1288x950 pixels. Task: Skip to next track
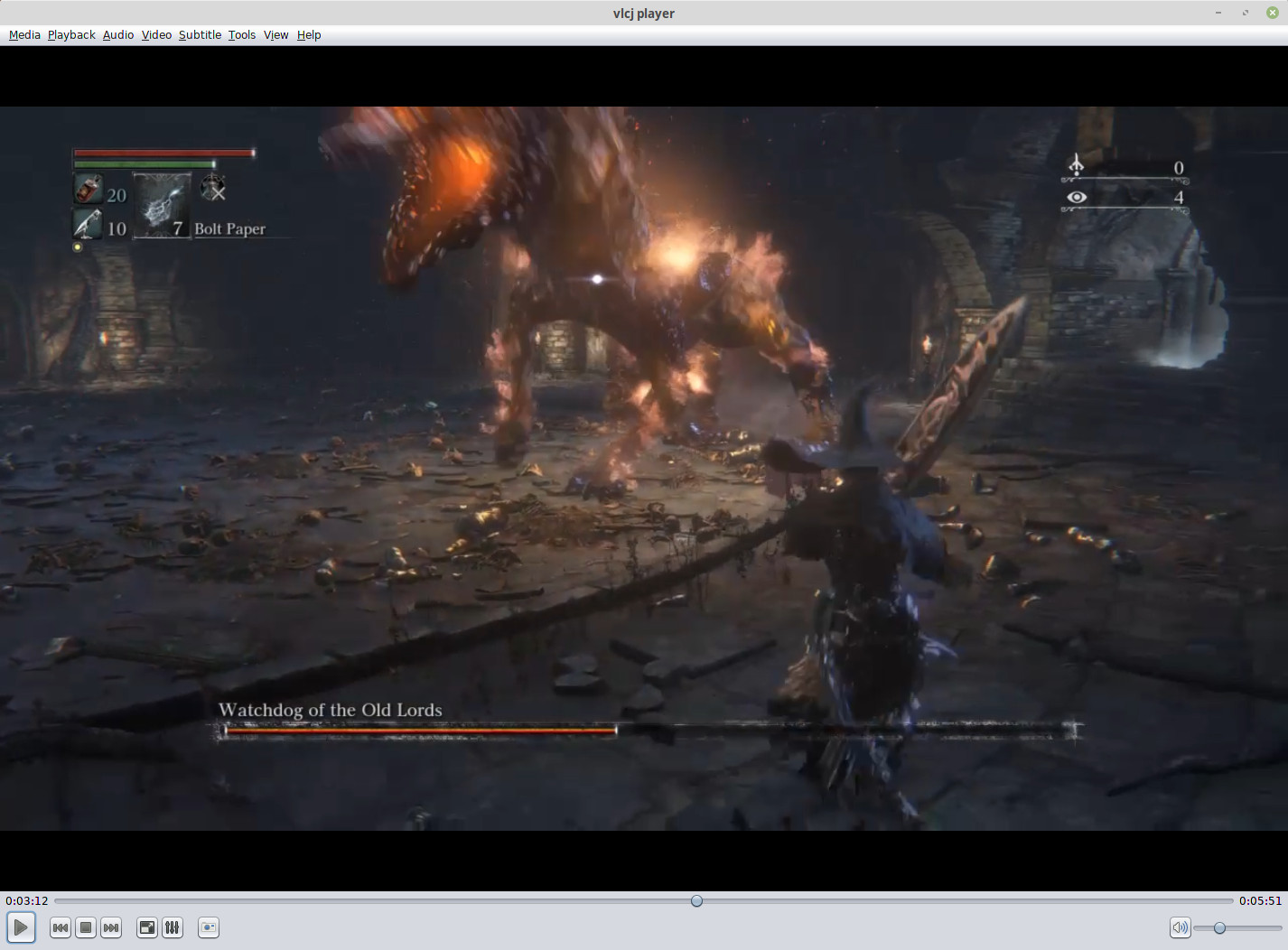pos(111,927)
